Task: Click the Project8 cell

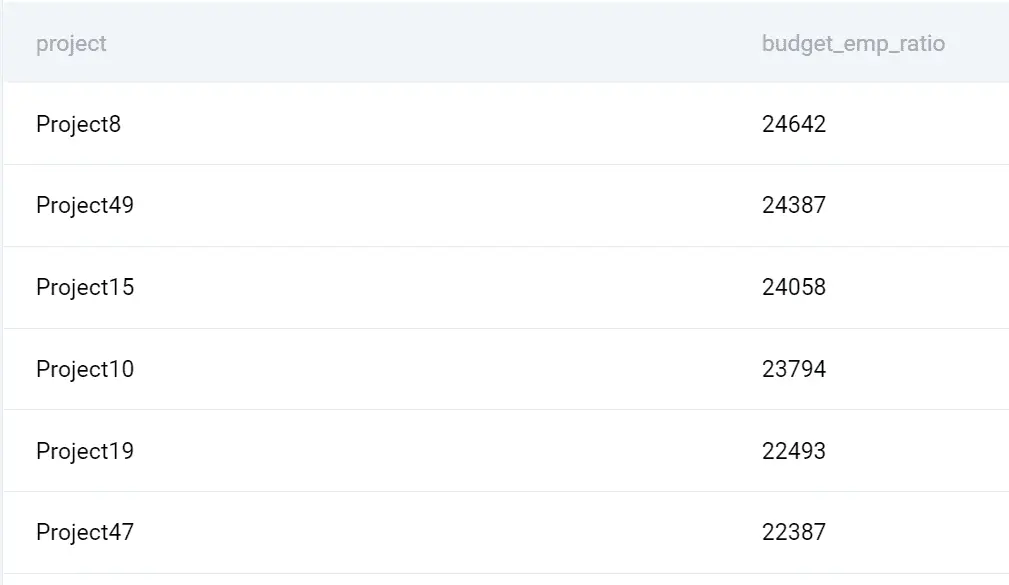Action: click(78, 124)
